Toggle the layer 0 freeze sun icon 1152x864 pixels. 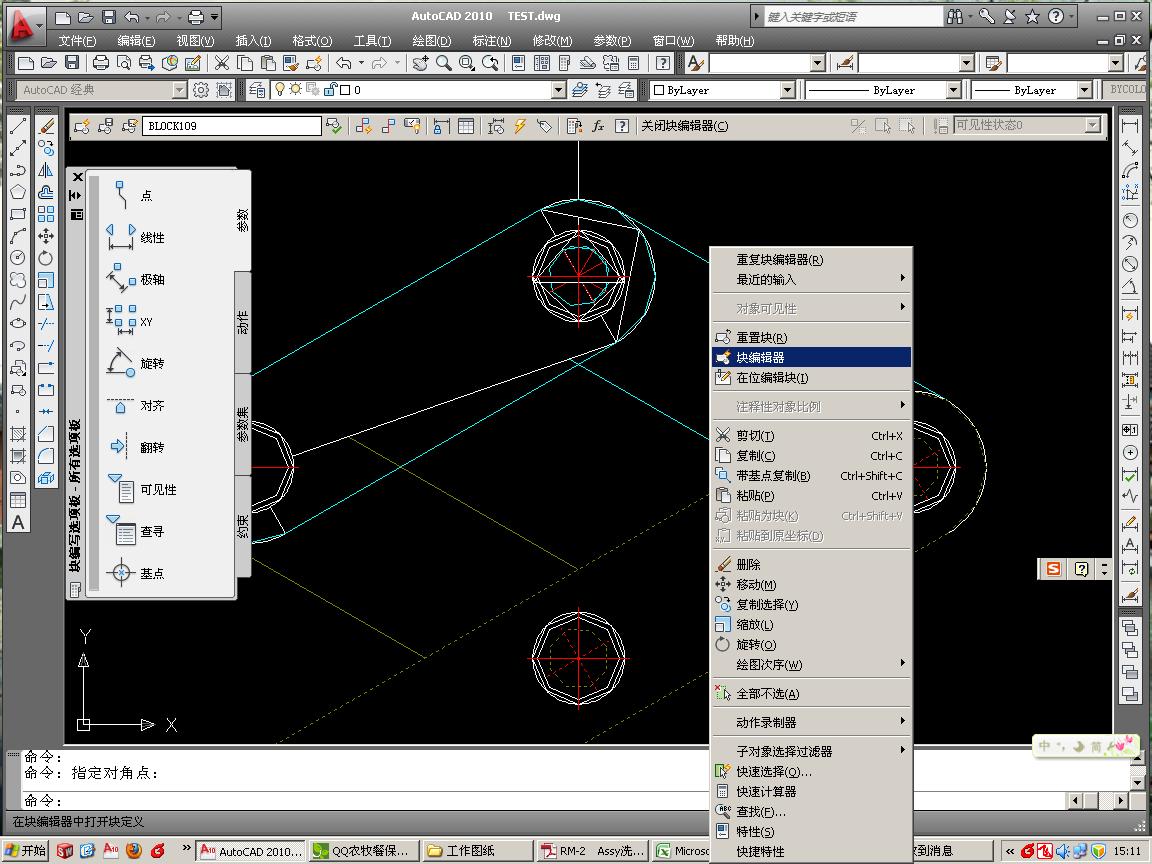[x=296, y=90]
